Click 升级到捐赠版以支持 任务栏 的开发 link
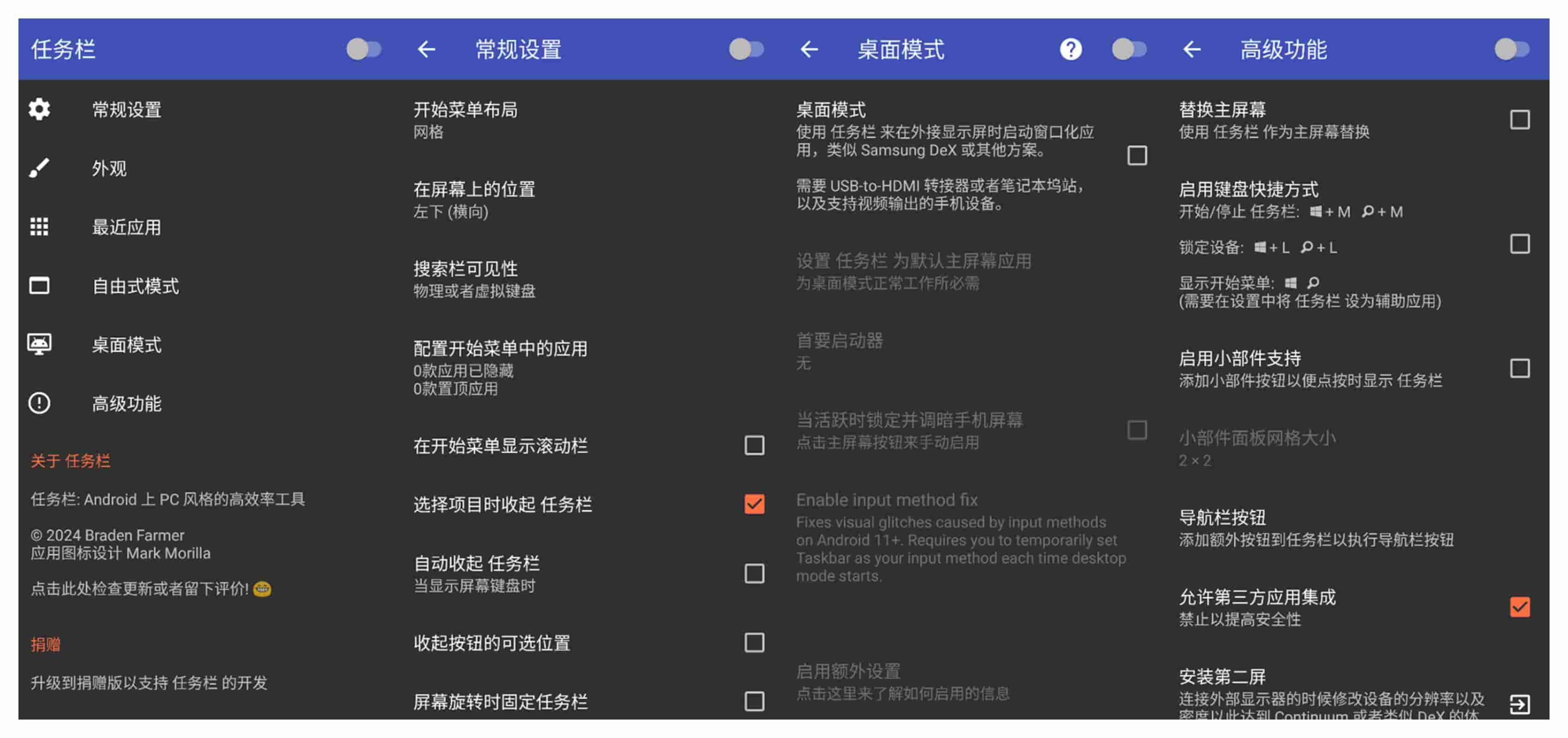This screenshot has width=1568, height=738. coord(149,683)
